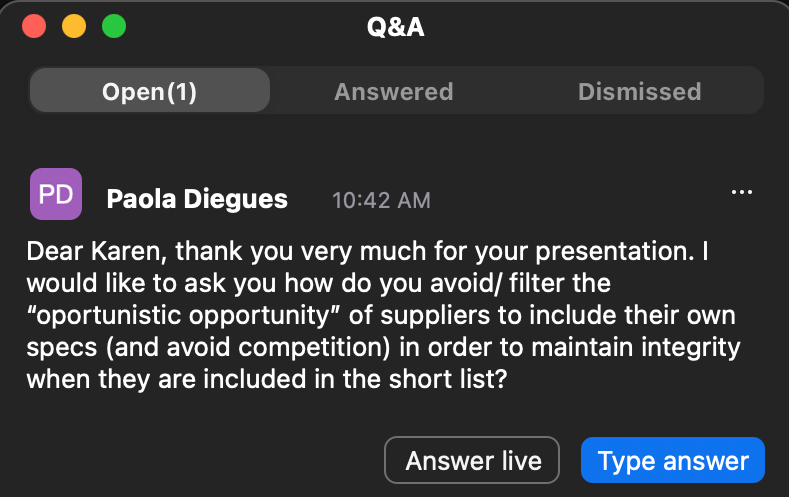Maximize the Q&A window with green button

(114, 26)
